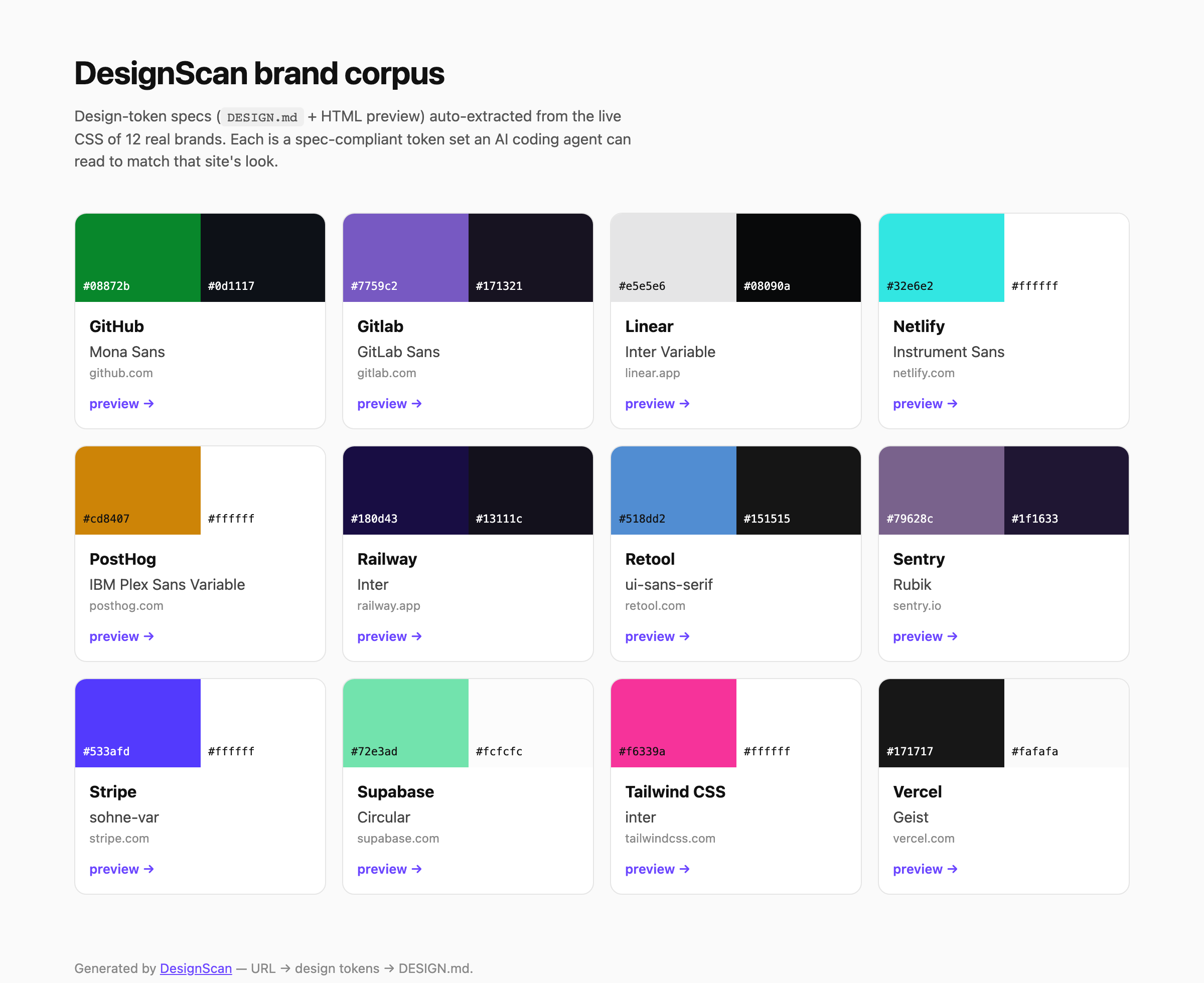This screenshot has width=1204, height=983.
Task: Open the Tailwind CSS preview link
Action: (x=658, y=869)
